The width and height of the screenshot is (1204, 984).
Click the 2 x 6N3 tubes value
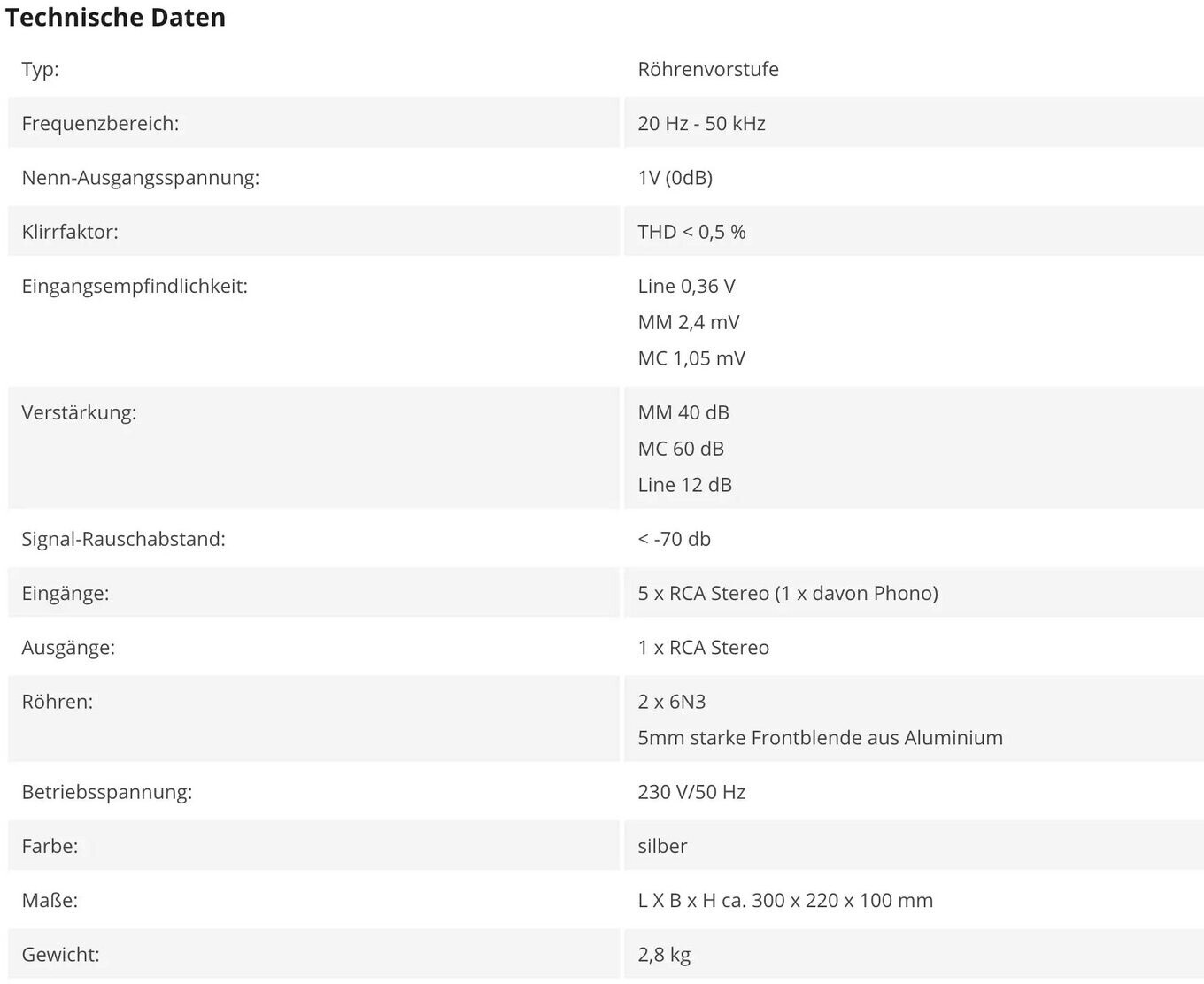coord(672,701)
